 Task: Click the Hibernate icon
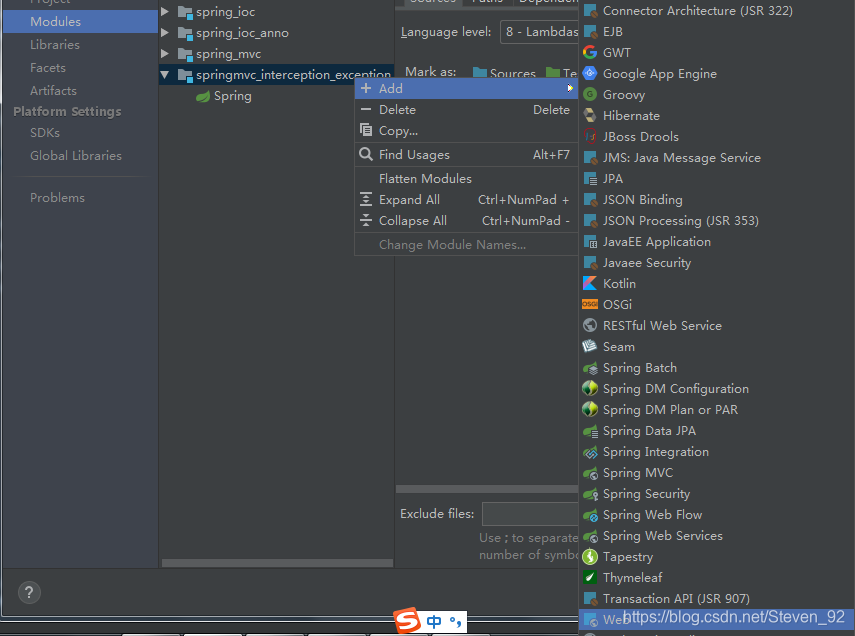(590, 116)
